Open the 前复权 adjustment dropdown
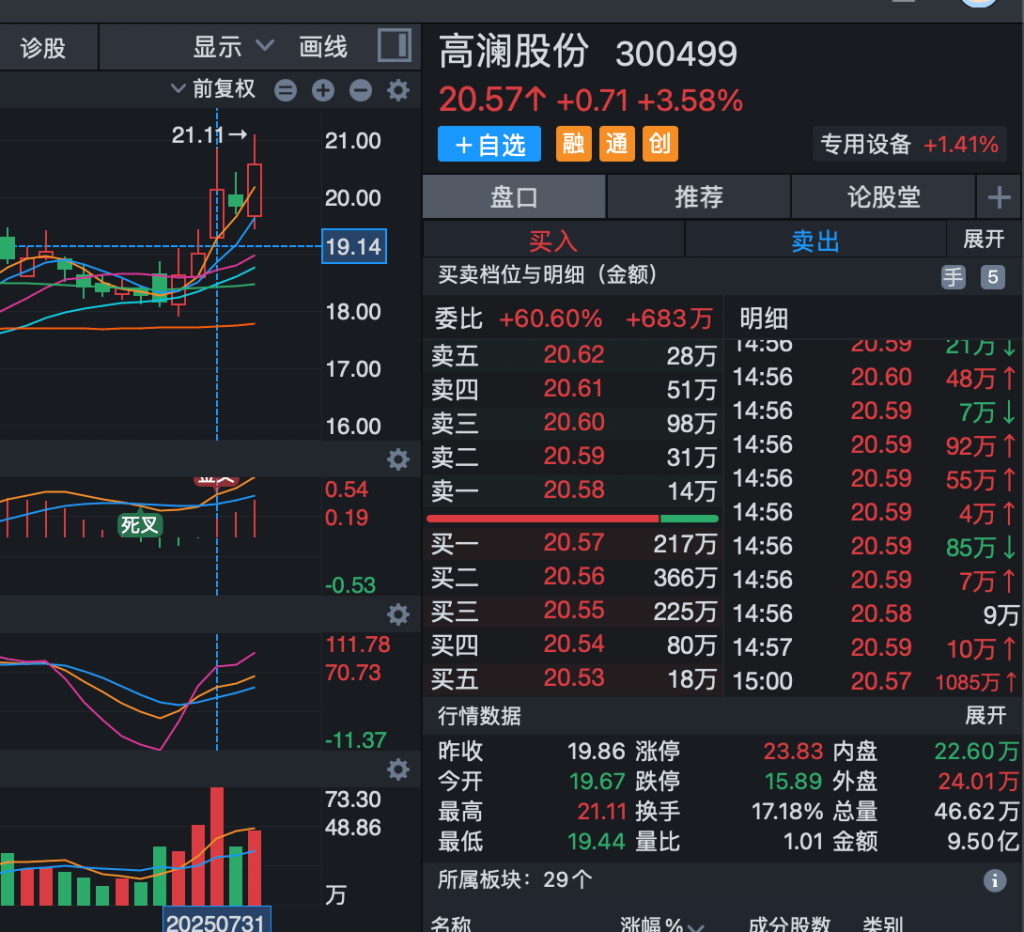 (214, 89)
